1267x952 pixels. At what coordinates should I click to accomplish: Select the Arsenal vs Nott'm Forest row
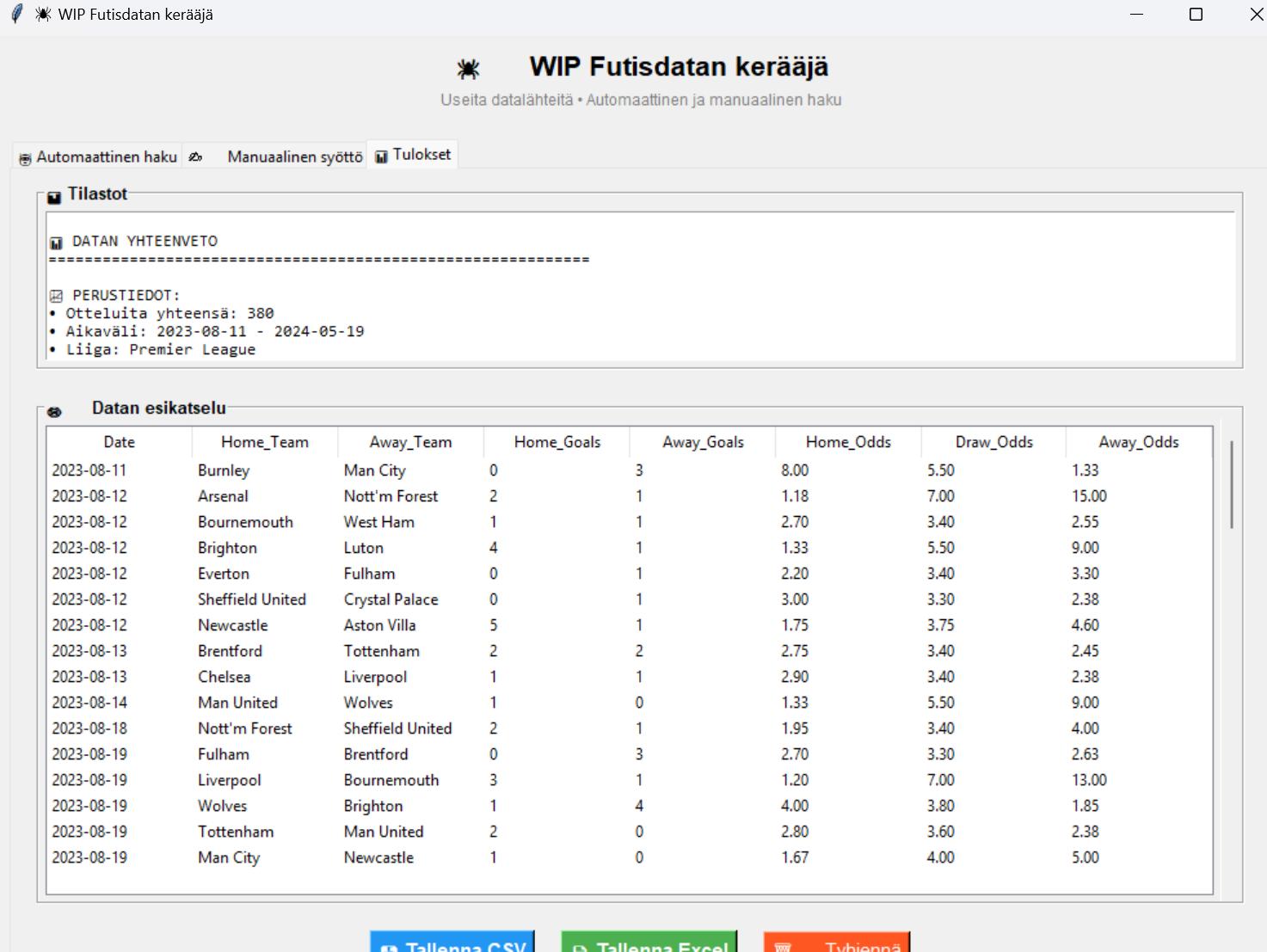click(344, 496)
